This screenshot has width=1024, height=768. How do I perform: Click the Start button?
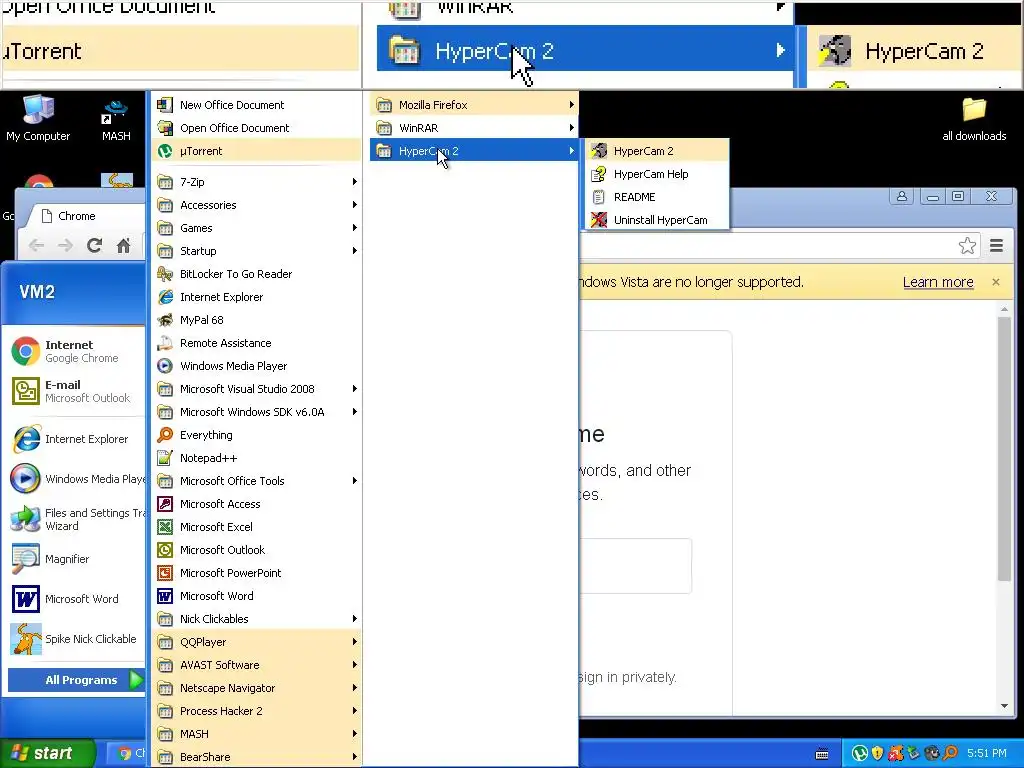48,753
